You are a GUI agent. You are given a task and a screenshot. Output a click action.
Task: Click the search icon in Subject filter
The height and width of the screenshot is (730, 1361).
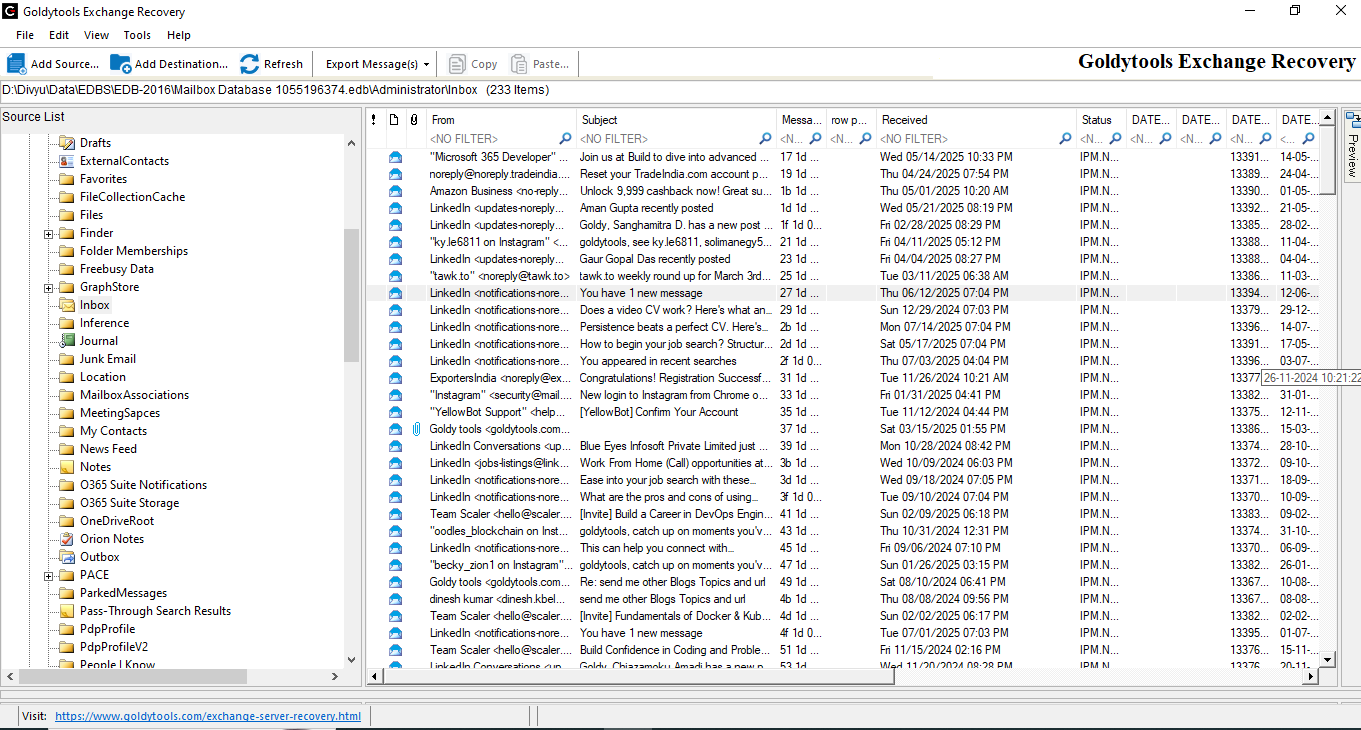click(766, 139)
